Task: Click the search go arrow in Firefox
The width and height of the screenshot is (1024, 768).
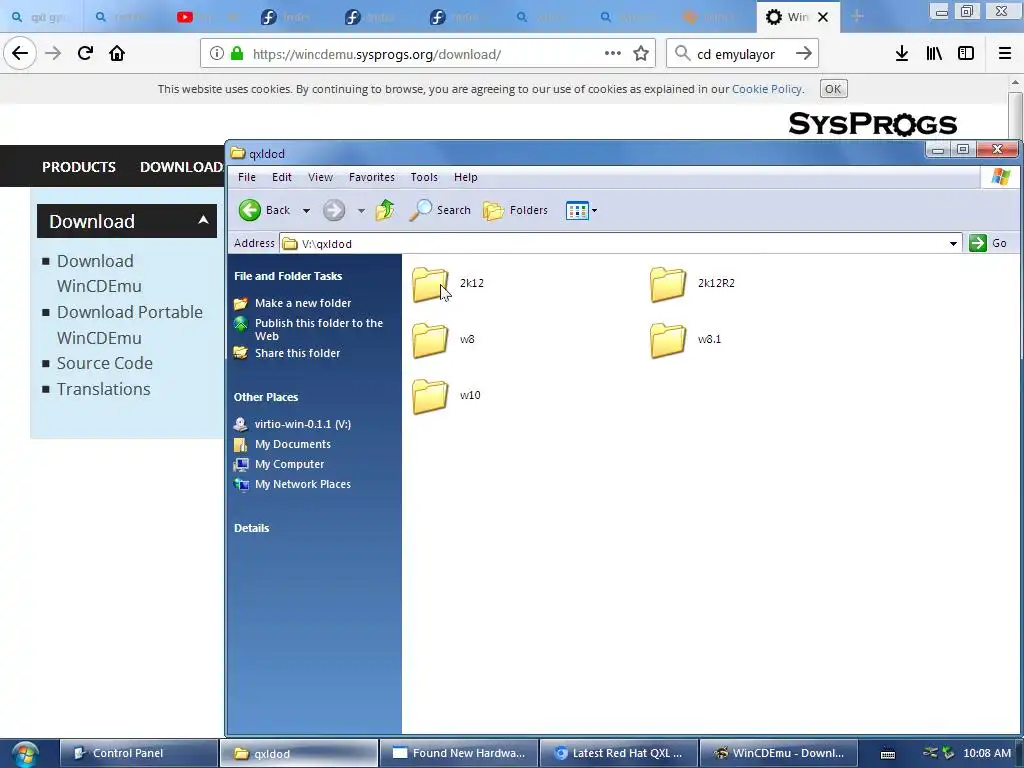Action: click(x=804, y=54)
